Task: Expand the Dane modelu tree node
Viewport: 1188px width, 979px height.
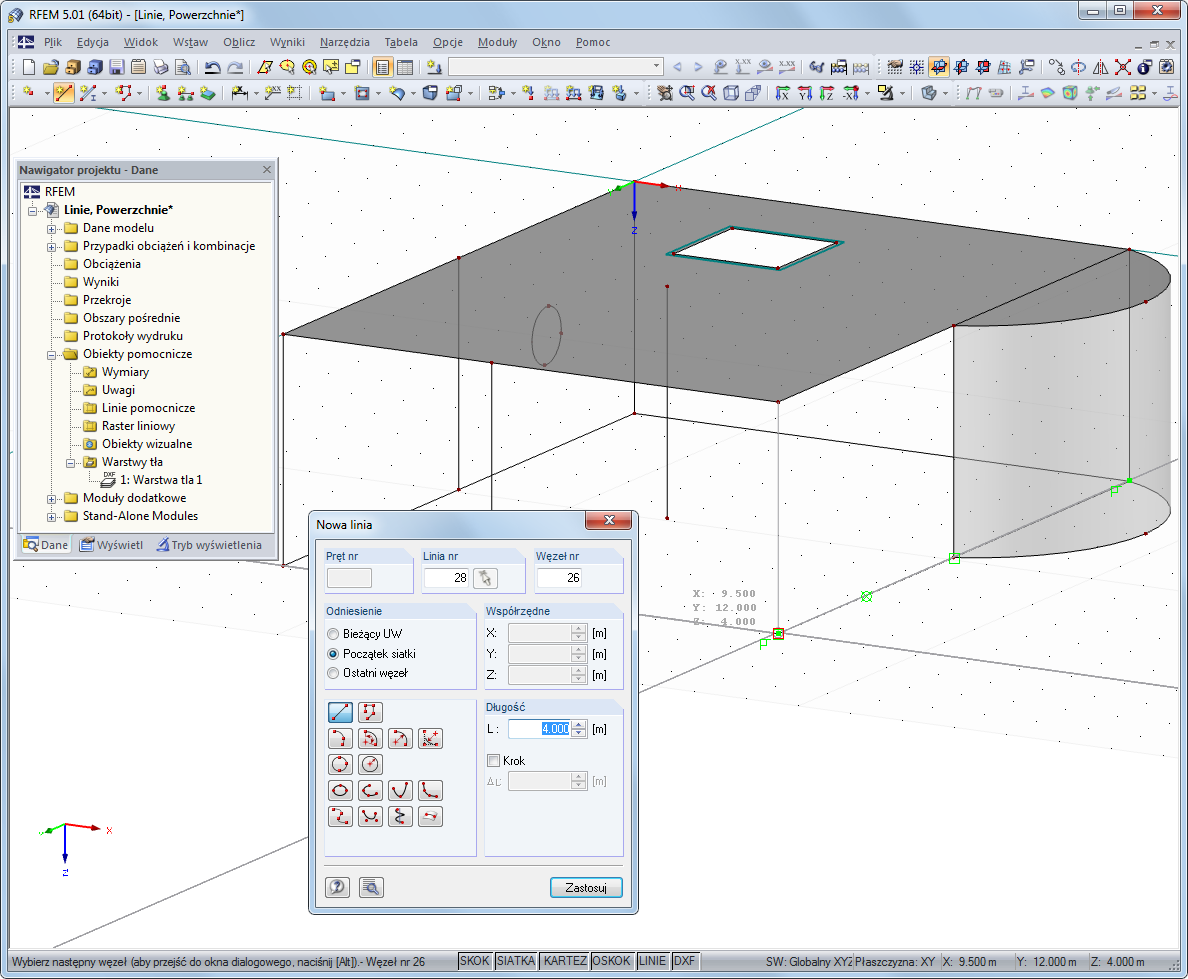Action: 51,228
